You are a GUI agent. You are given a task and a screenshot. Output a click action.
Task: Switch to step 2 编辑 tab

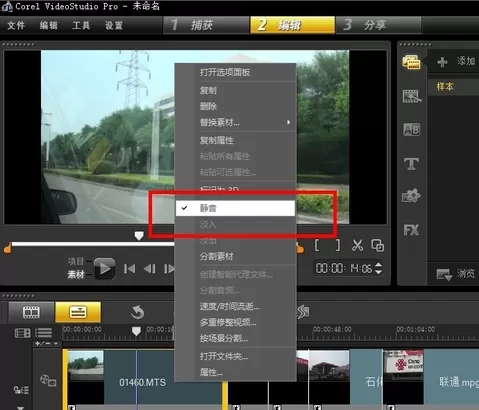(292, 25)
